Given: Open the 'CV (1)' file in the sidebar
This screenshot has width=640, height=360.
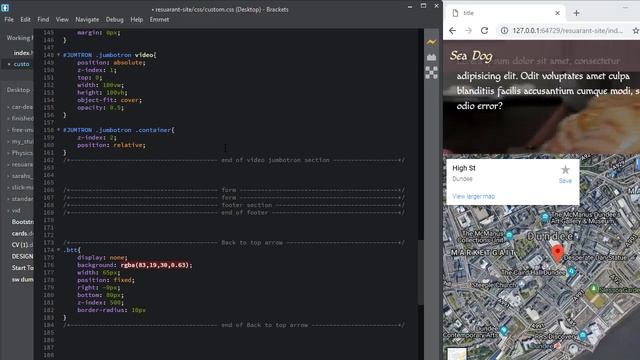Looking at the screenshot, I should tap(22, 245).
